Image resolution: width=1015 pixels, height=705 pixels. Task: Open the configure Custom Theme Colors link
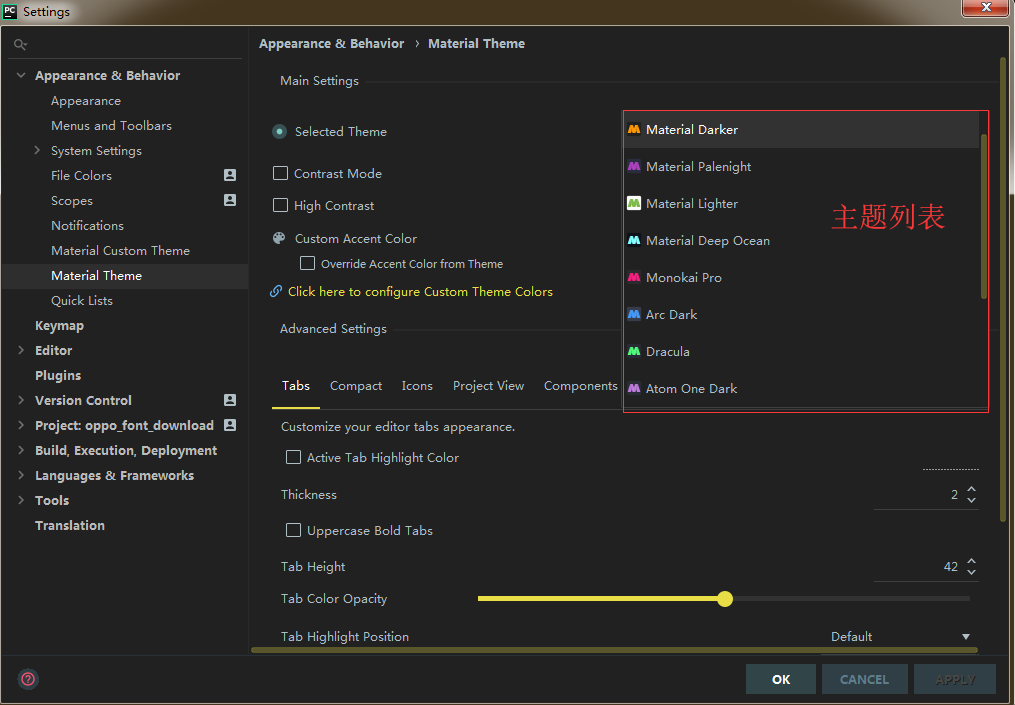click(x=420, y=291)
